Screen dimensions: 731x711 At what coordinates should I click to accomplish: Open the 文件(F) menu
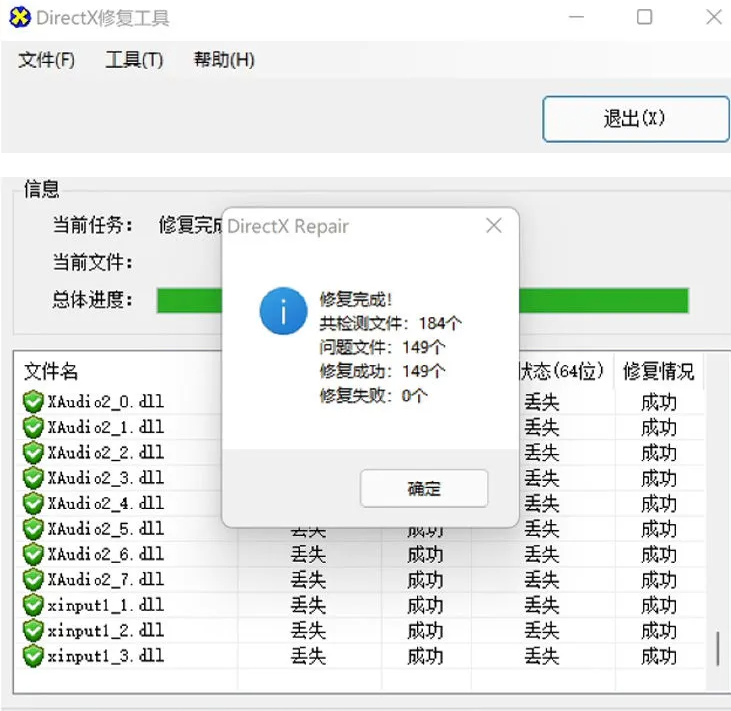[47, 60]
